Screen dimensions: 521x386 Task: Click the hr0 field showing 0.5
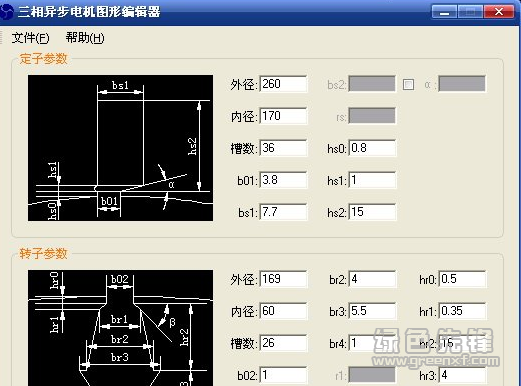[x=462, y=279]
